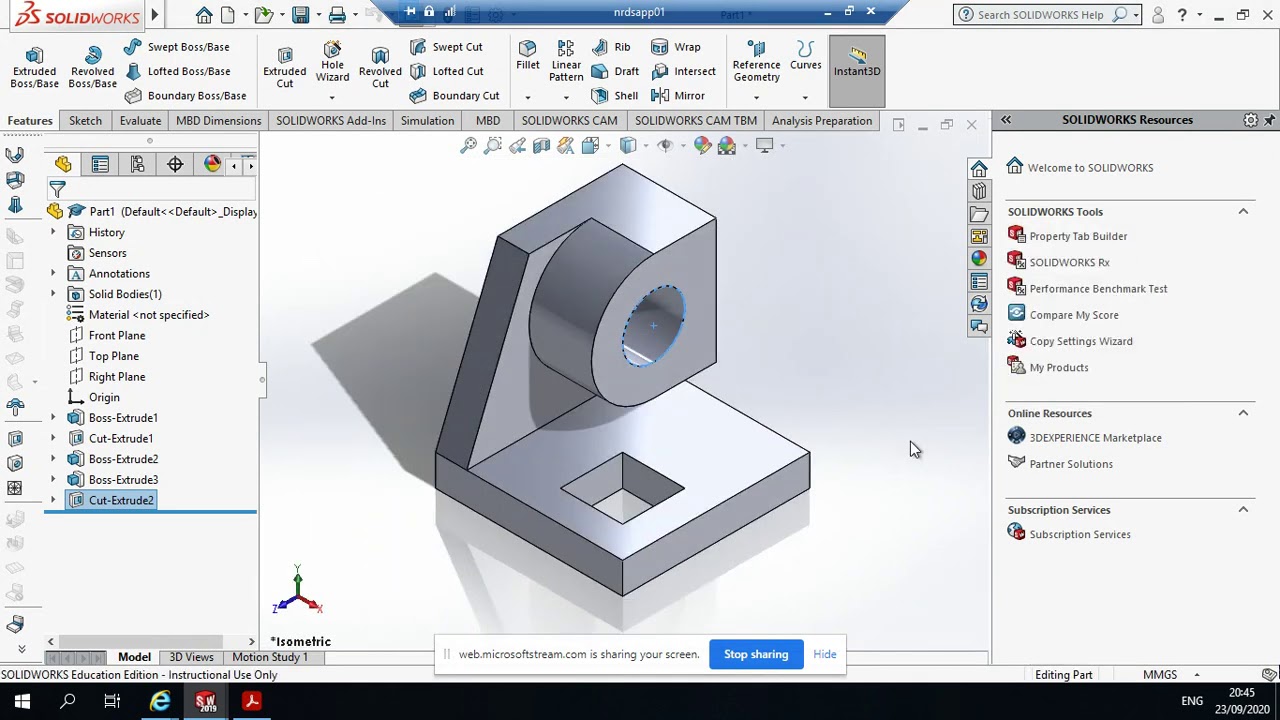Click the Extruded Cut tool
The image size is (1280, 720).
click(x=285, y=67)
